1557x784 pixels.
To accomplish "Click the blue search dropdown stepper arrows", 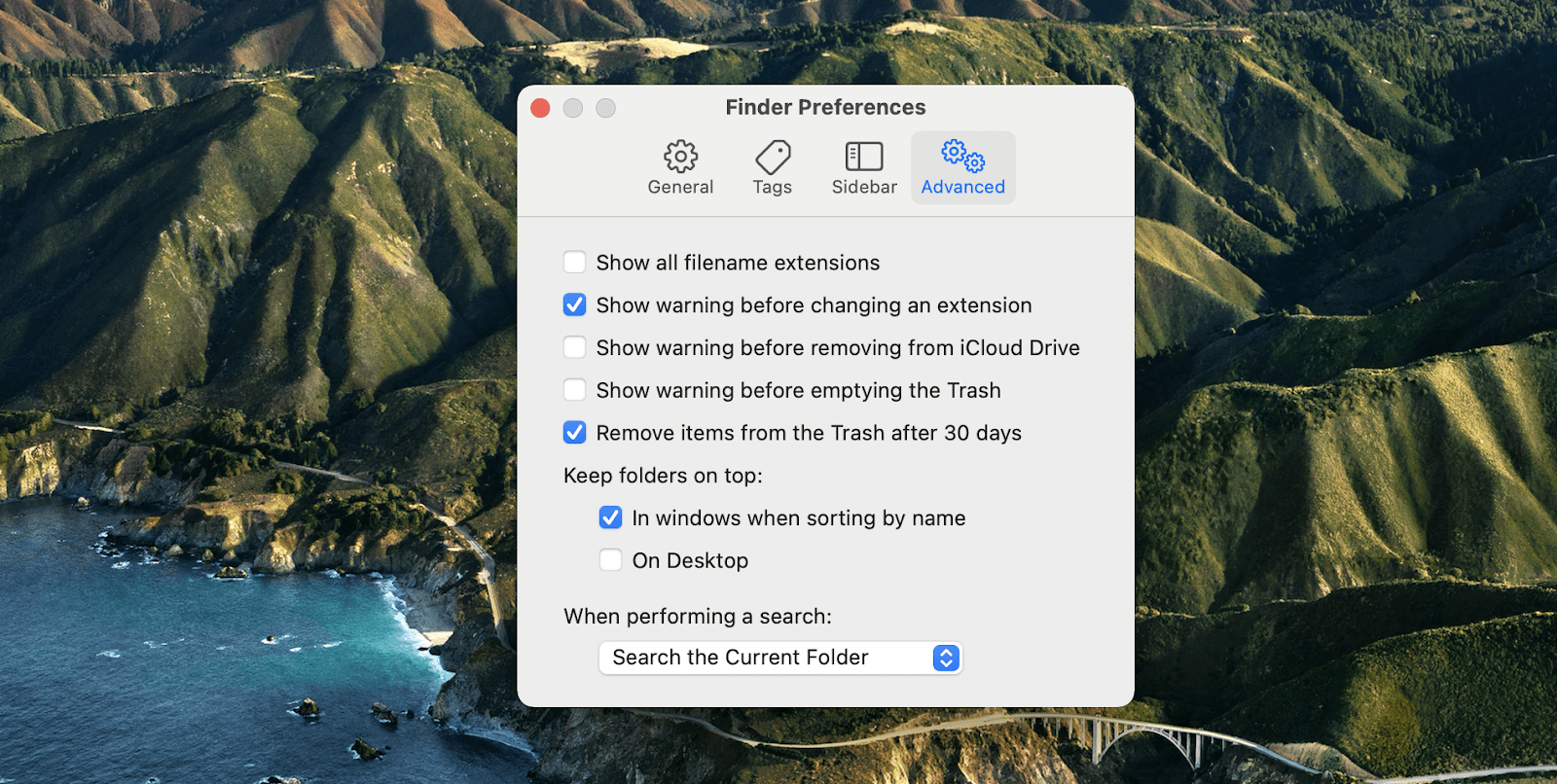I will point(946,659).
